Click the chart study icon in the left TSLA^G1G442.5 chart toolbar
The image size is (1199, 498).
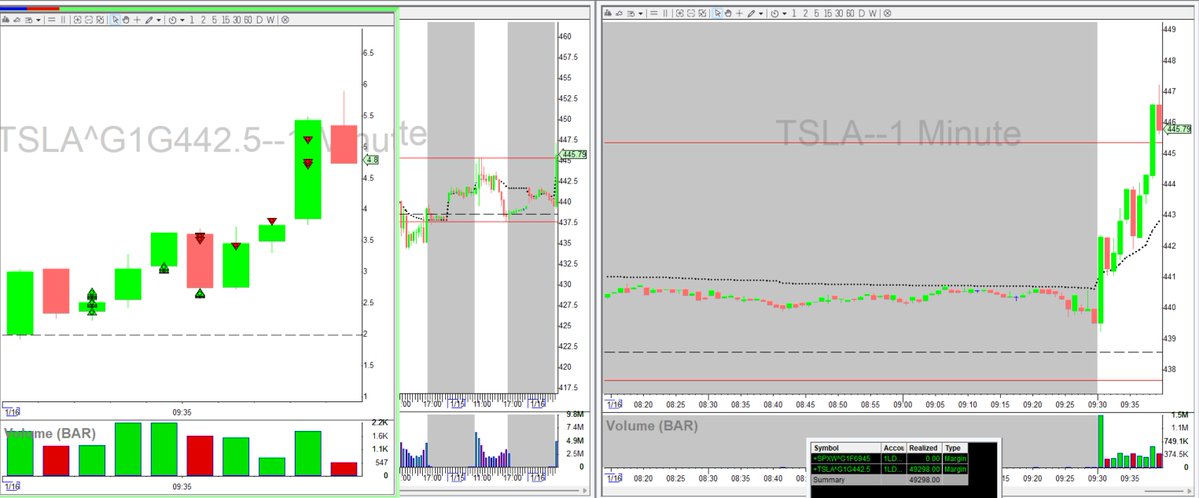coord(6,20)
